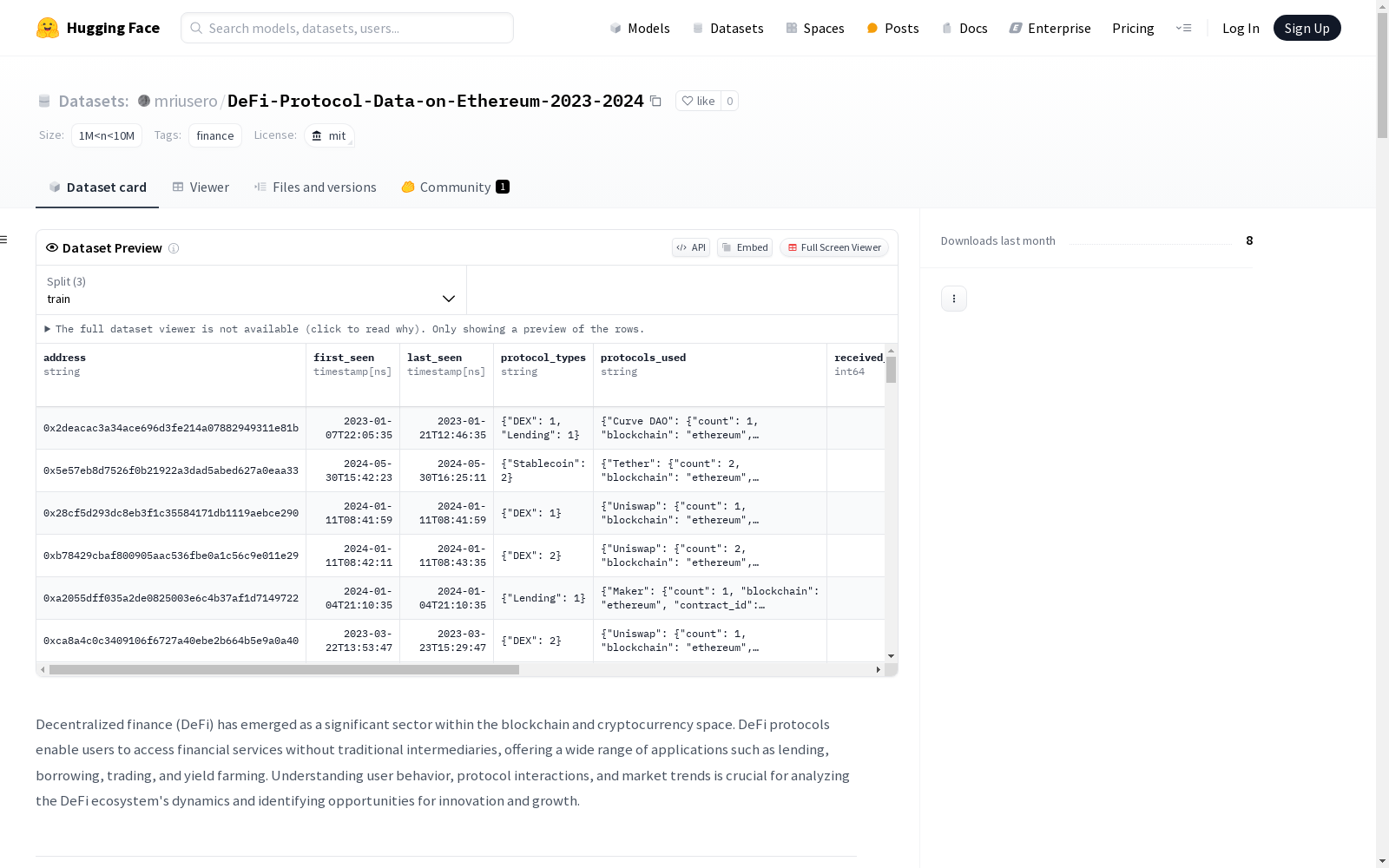Image resolution: width=1389 pixels, height=868 pixels.
Task: Click right arrow on horizontal table scrollbar
Action: point(878,669)
